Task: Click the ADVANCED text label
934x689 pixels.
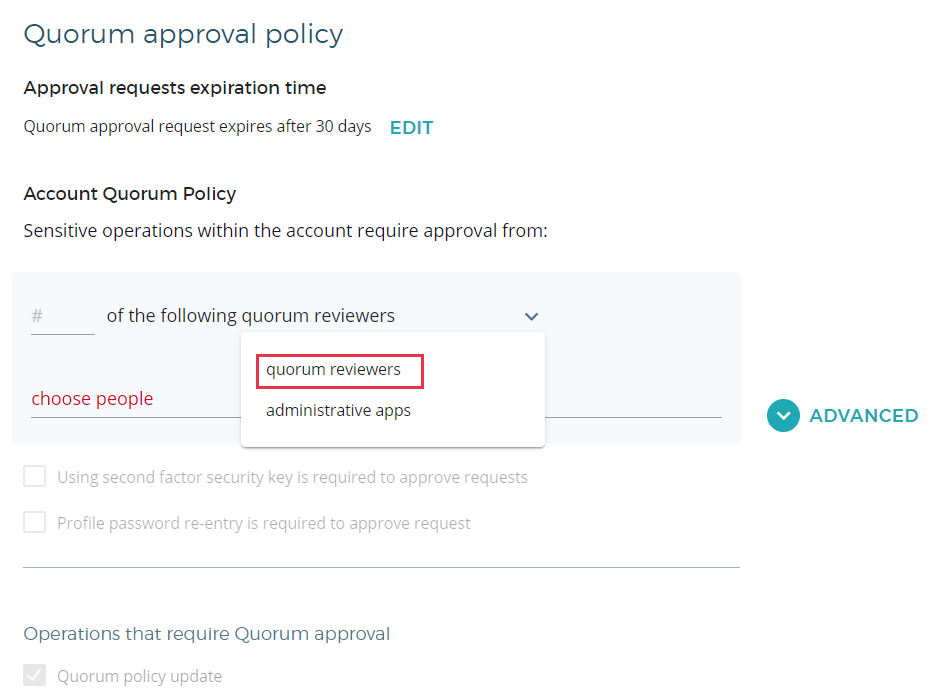Action: point(864,416)
